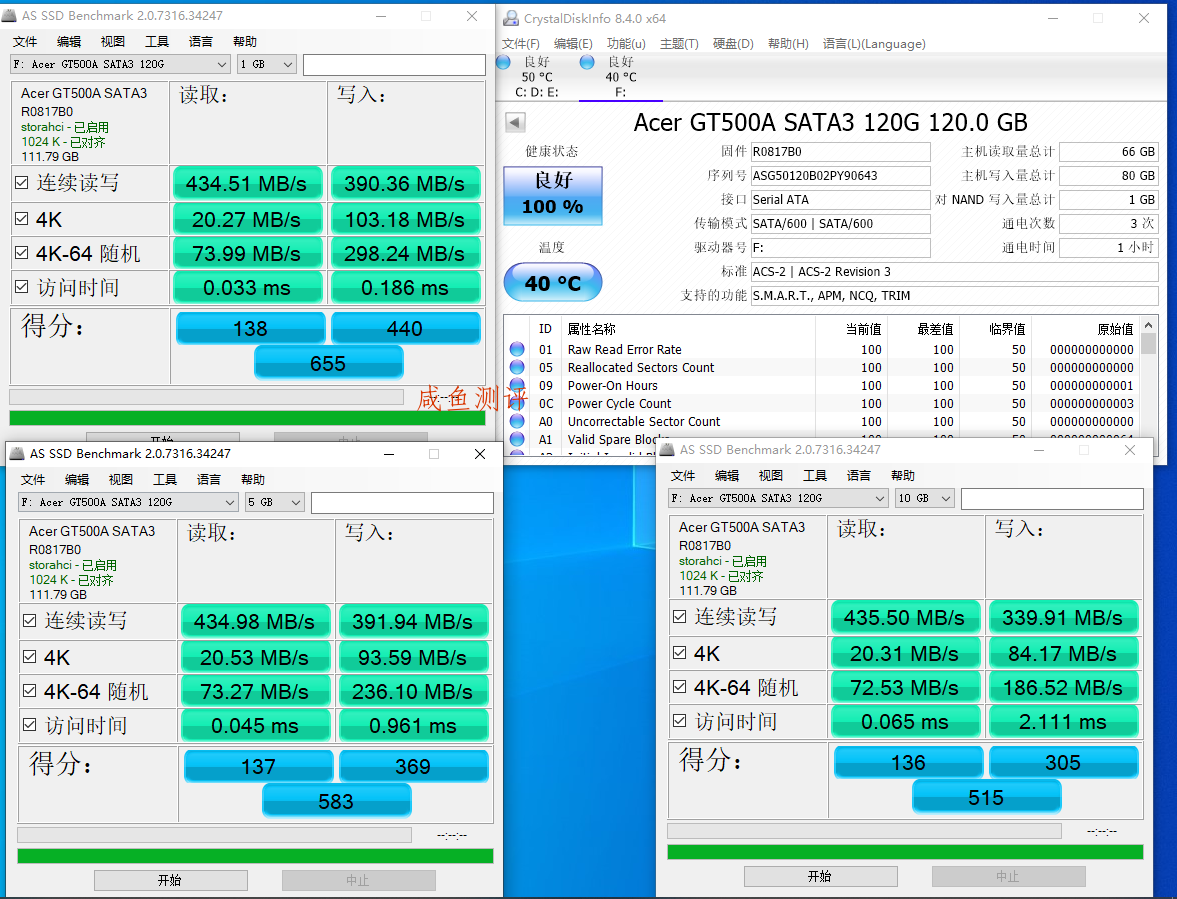Select the F: disk status orb
This screenshot has width=1177, height=899.
click(587, 62)
